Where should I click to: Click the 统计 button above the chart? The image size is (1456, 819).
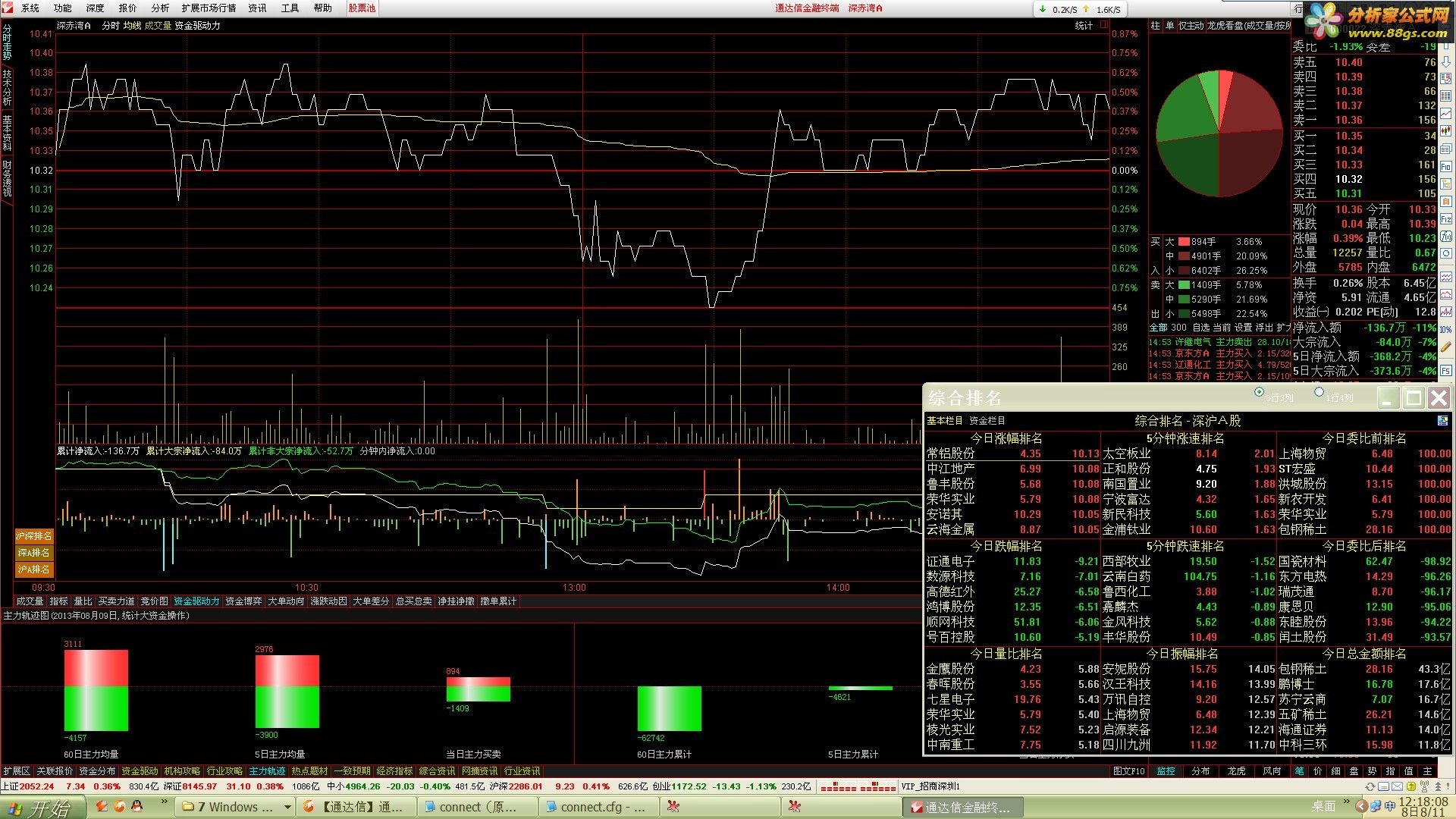coord(1084,25)
